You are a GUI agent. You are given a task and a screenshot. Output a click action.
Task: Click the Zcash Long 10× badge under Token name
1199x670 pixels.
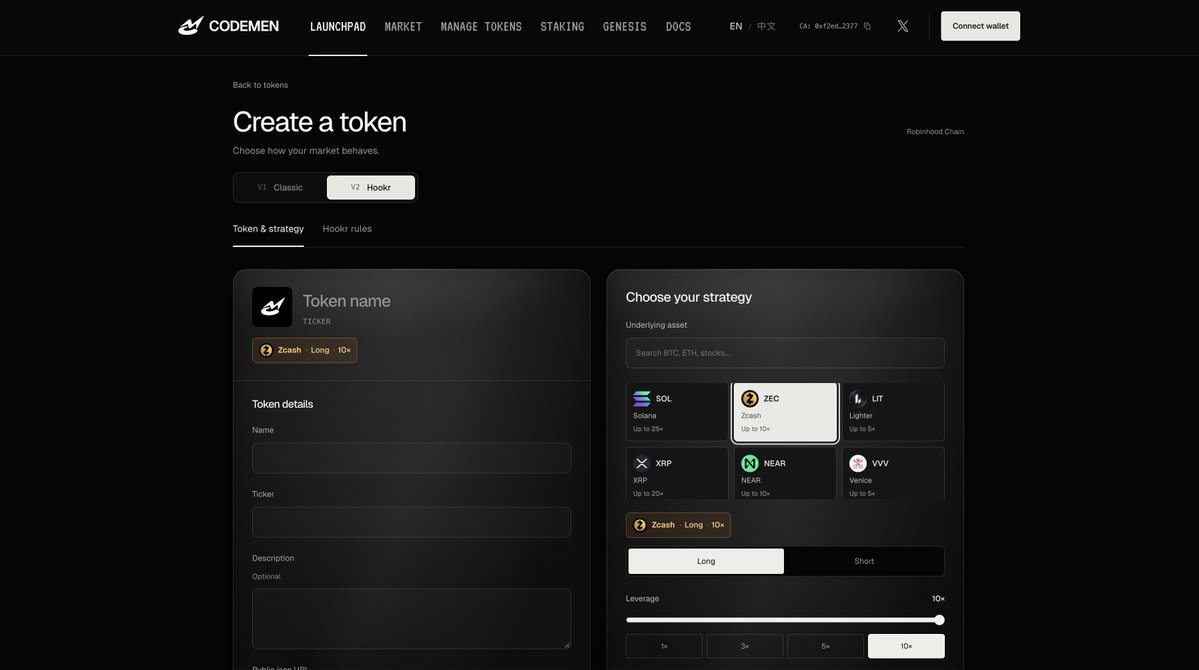click(304, 350)
